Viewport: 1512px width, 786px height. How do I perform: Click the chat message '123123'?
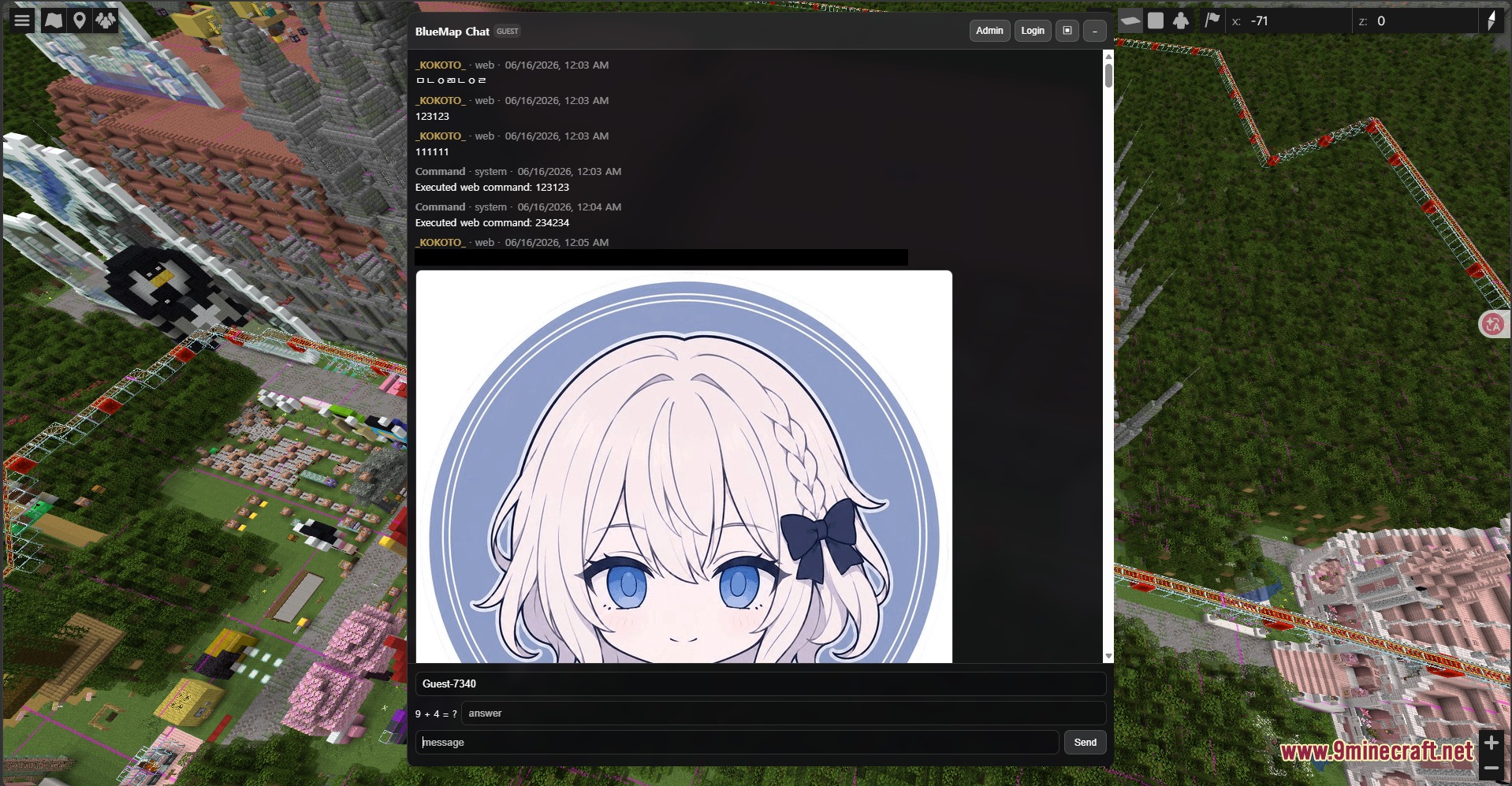pyautogui.click(x=432, y=117)
